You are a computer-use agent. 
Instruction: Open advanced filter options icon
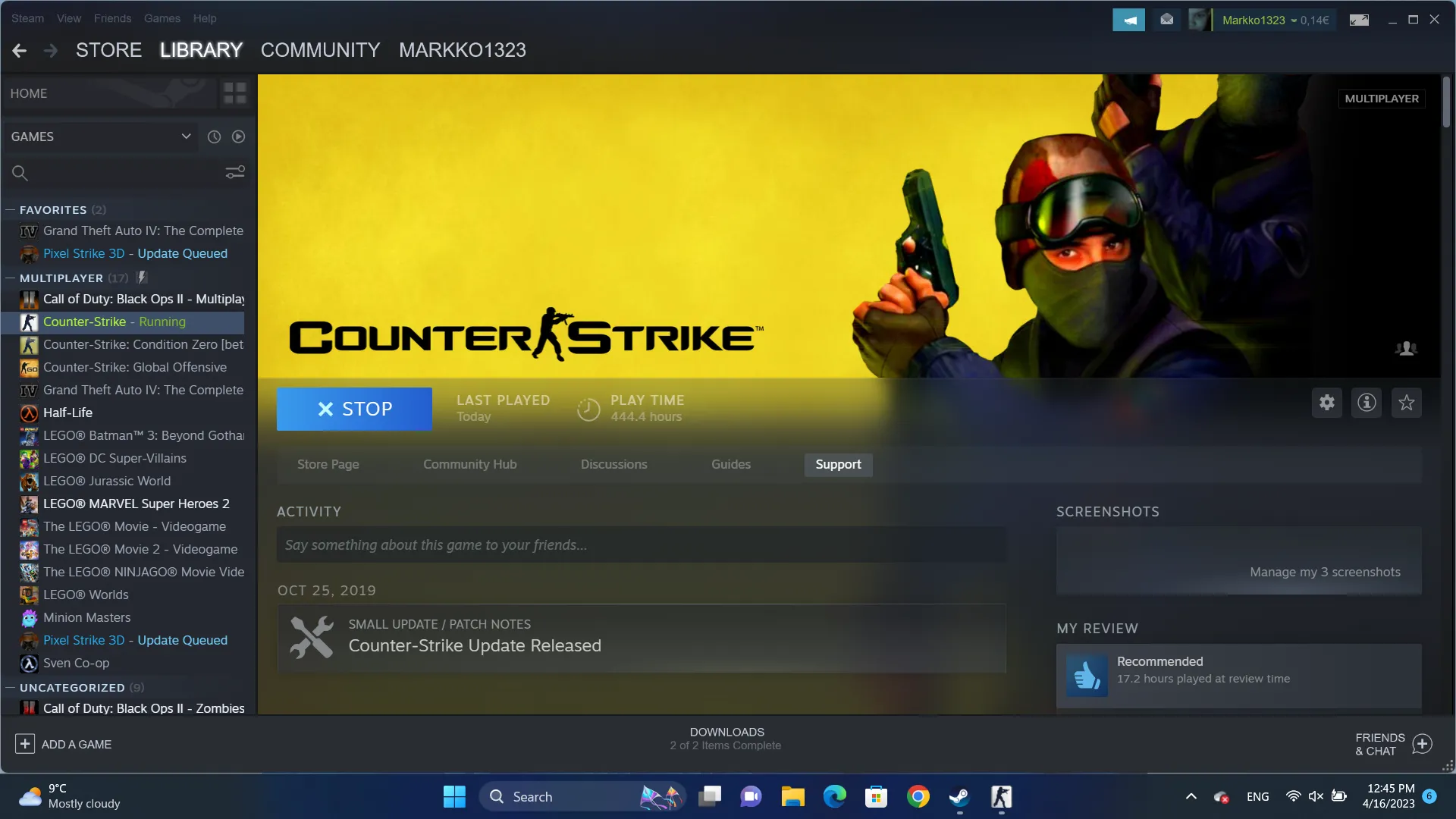(x=235, y=173)
